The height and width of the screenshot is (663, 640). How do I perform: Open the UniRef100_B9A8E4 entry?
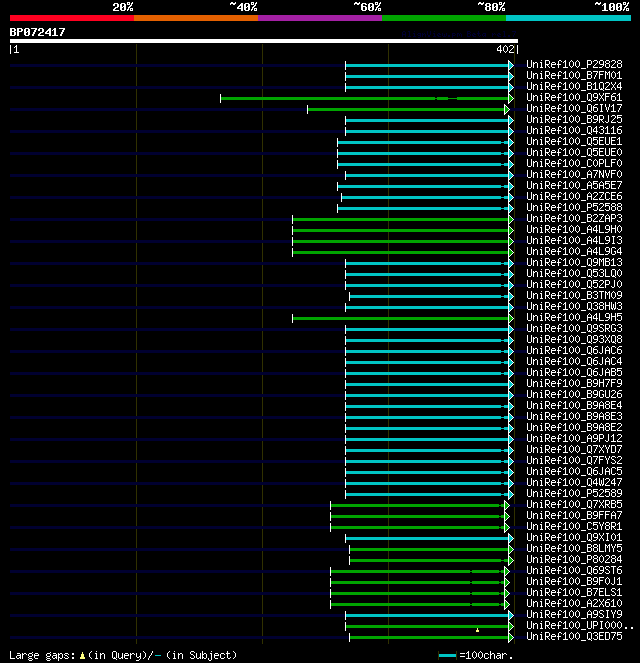tap(574, 405)
